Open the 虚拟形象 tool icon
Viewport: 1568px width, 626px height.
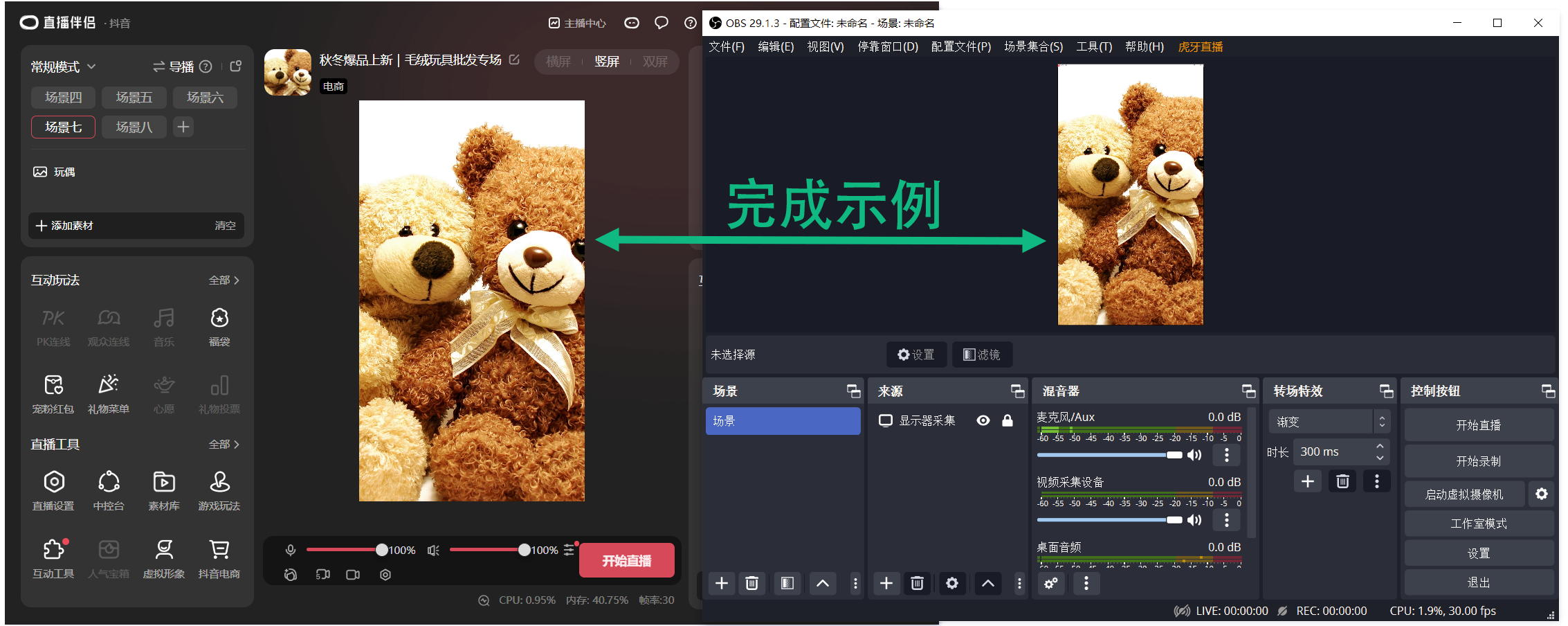pyautogui.click(x=163, y=549)
